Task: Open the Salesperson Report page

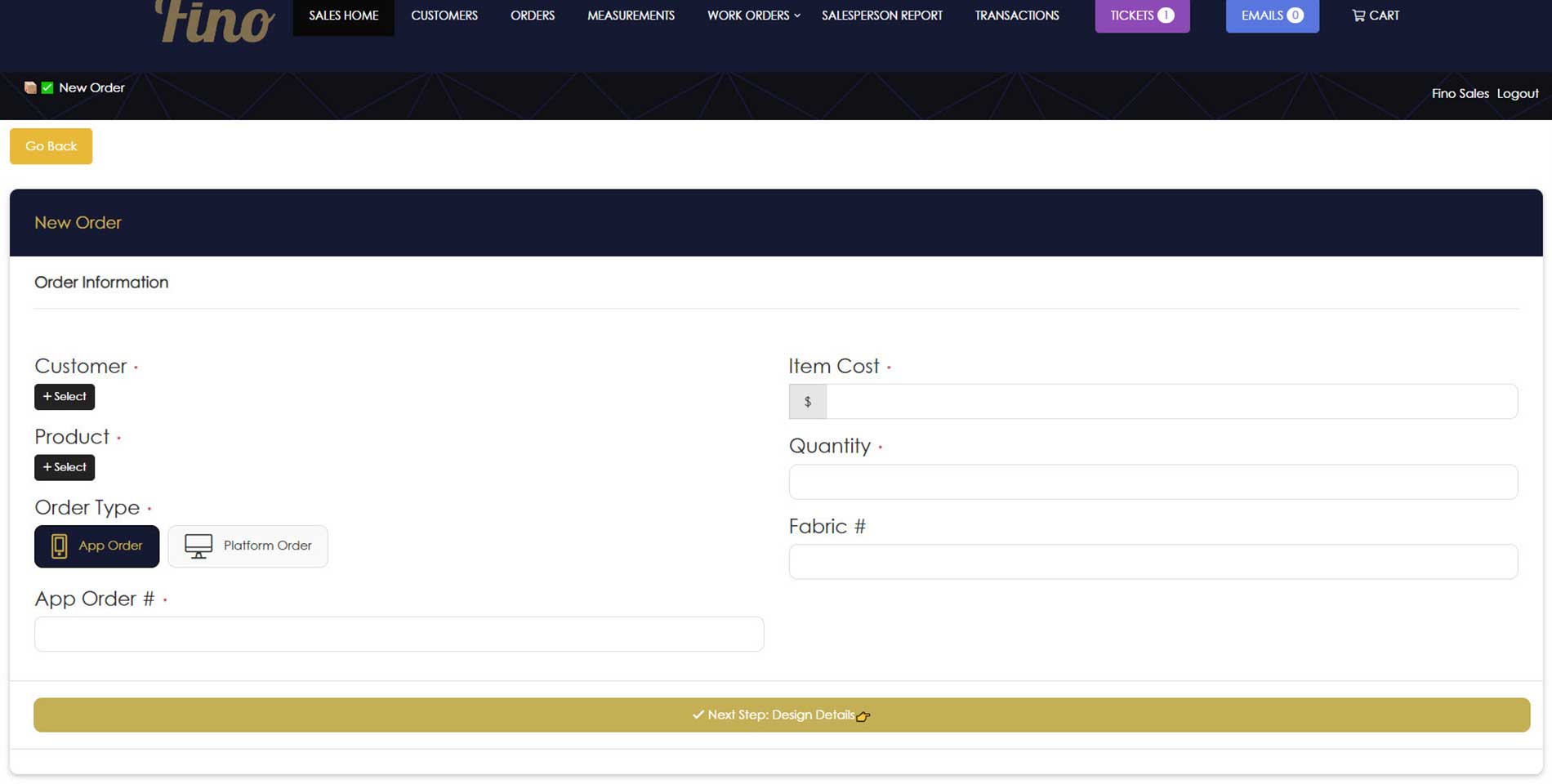Action: tap(882, 16)
